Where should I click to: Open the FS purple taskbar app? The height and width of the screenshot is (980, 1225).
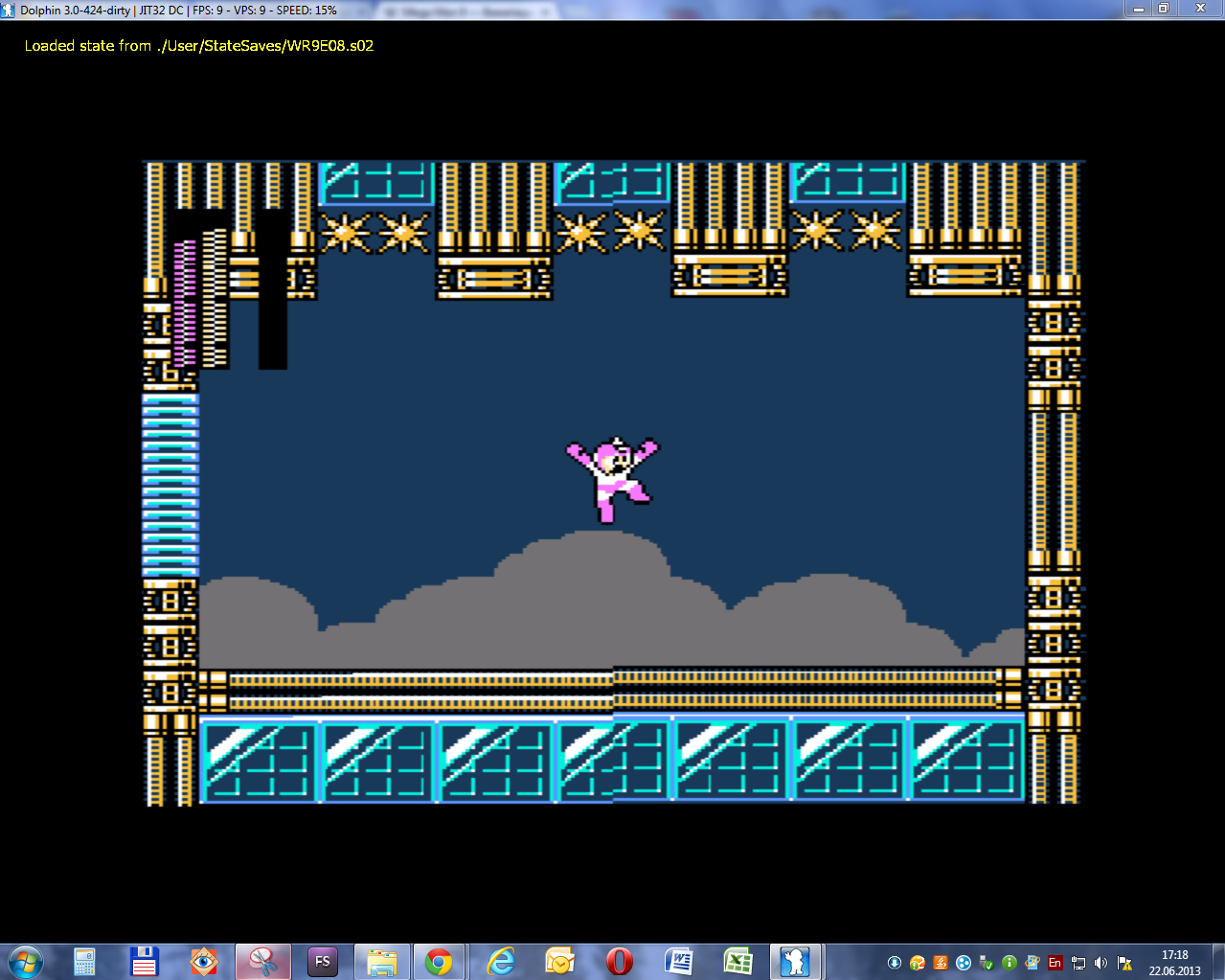point(322,962)
